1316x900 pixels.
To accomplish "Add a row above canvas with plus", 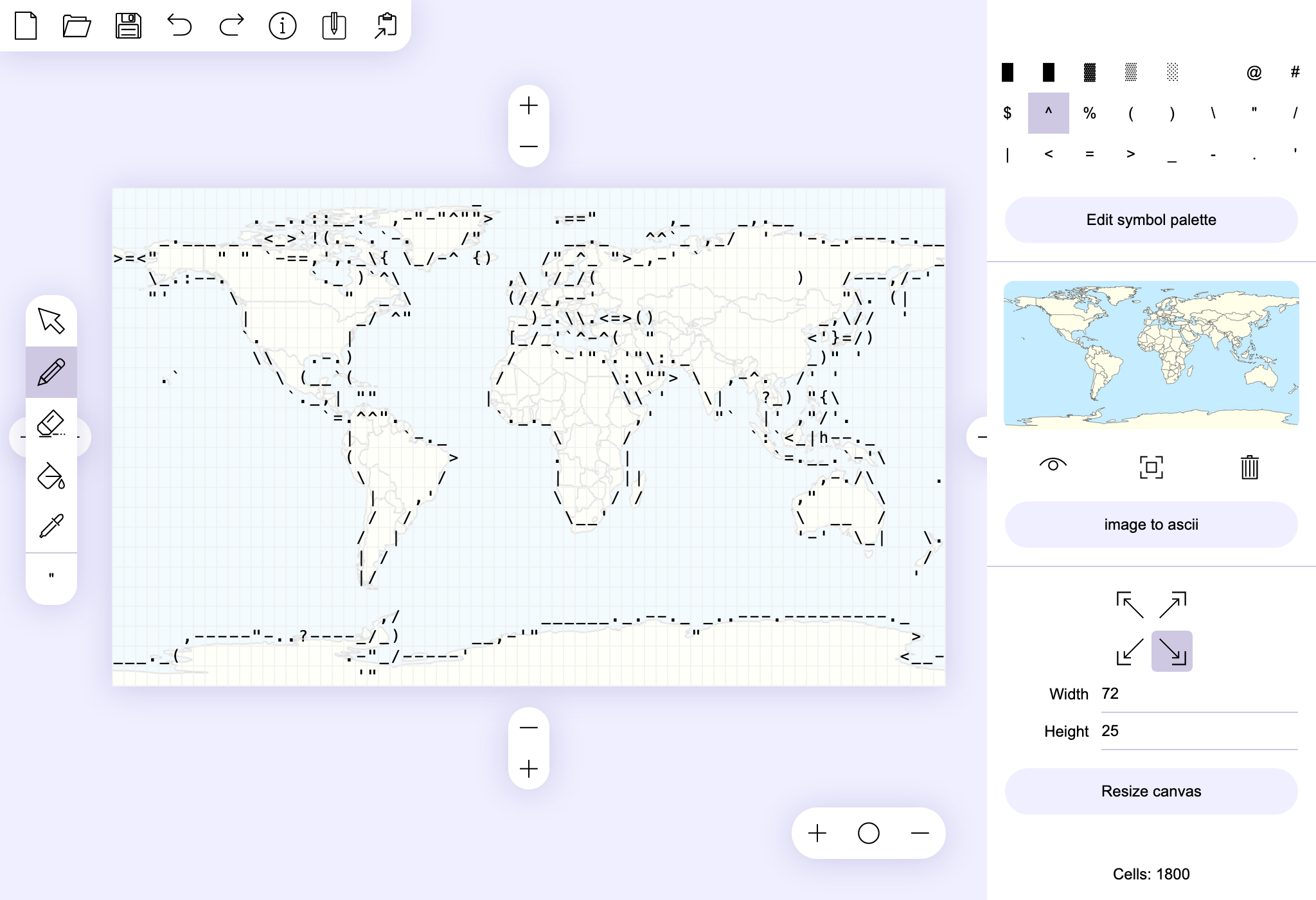I will (x=529, y=105).
